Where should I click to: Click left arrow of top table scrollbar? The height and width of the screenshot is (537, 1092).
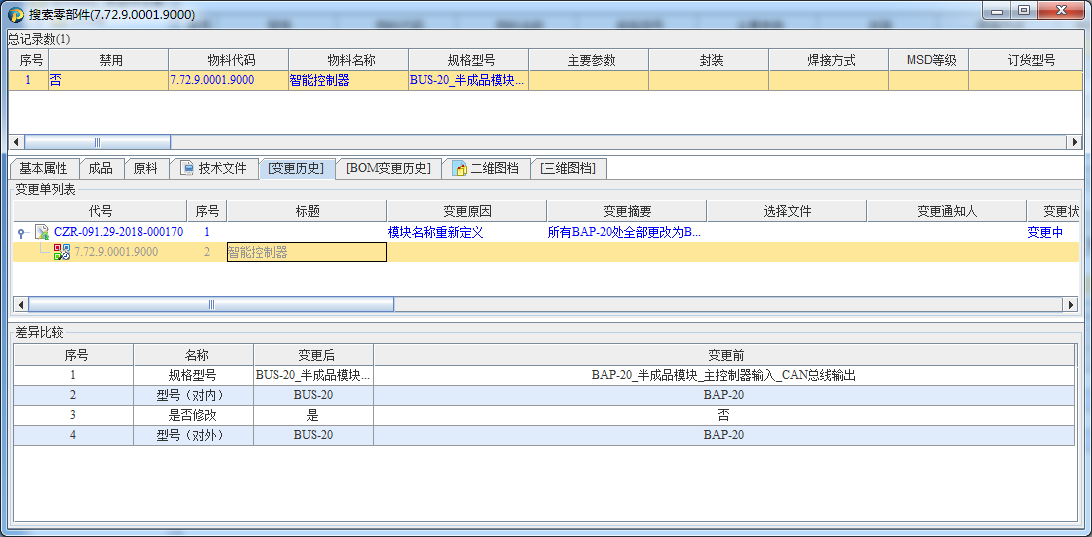point(16,142)
